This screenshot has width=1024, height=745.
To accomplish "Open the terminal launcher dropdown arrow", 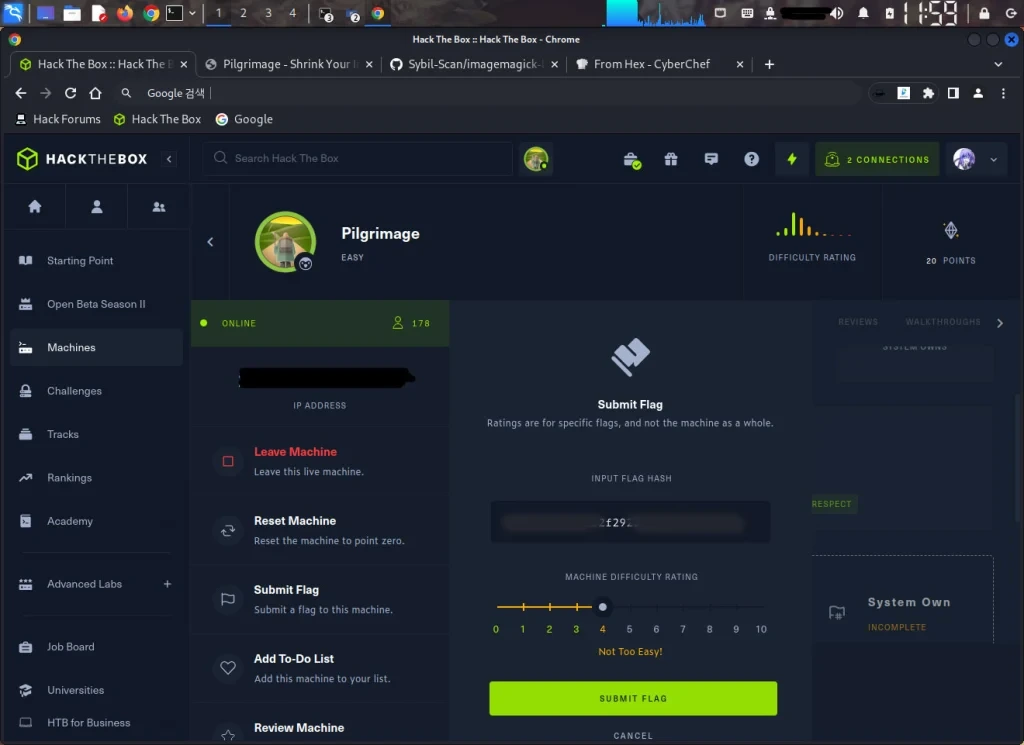I will click(192, 13).
